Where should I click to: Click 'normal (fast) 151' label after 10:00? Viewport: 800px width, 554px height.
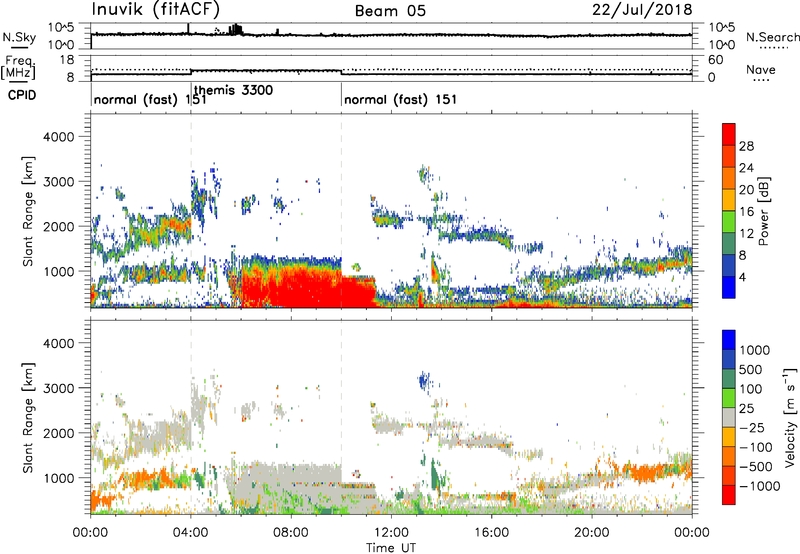(401, 99)
